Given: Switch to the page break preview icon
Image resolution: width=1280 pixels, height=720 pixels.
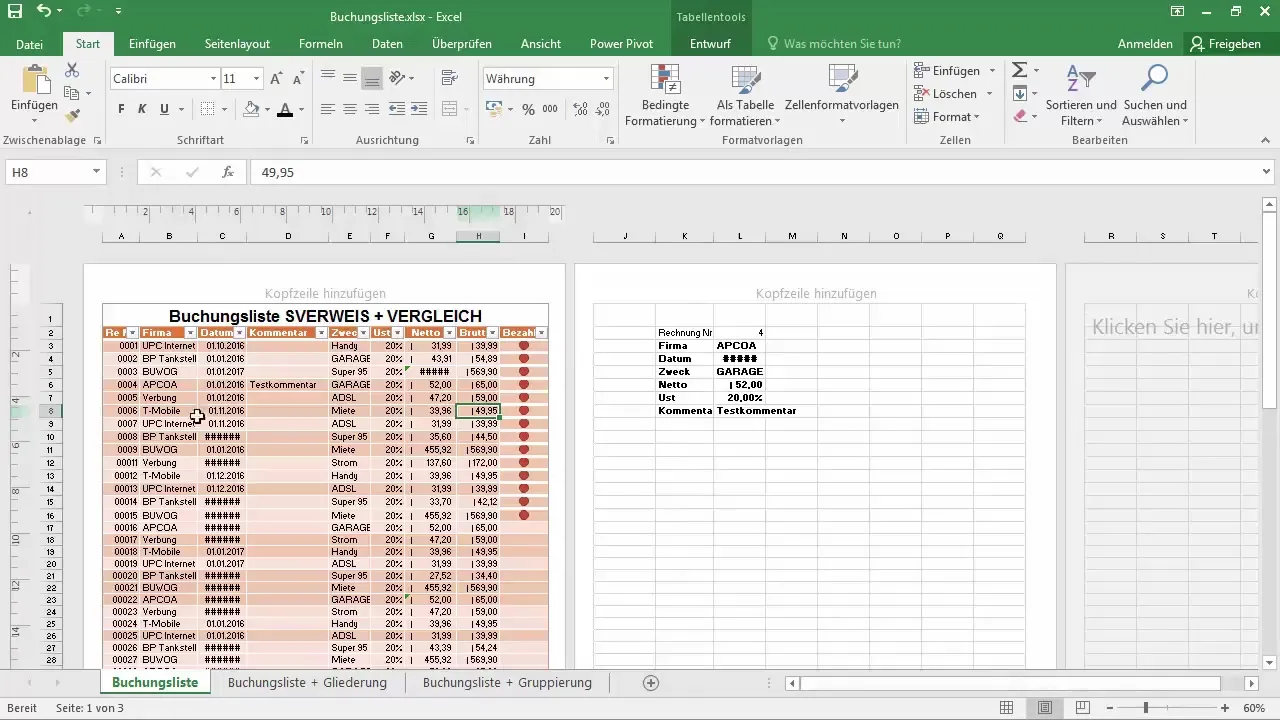Looking at the screenshot, I should tap(1083, 708).
